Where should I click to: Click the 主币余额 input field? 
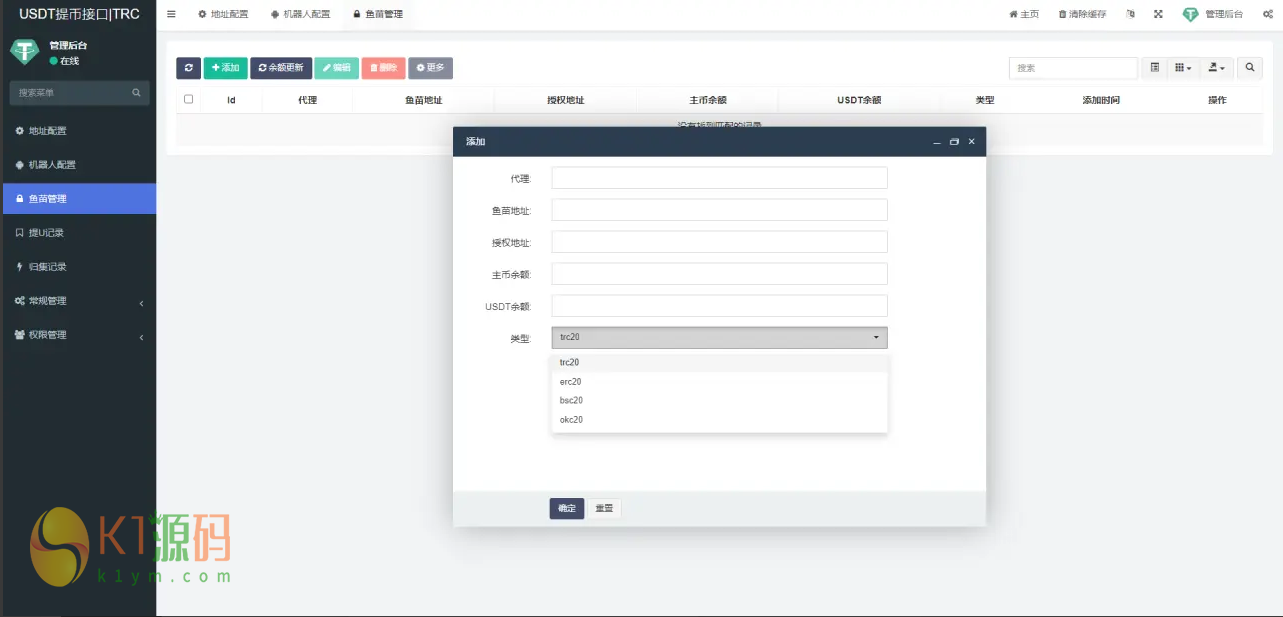(719, 274)
